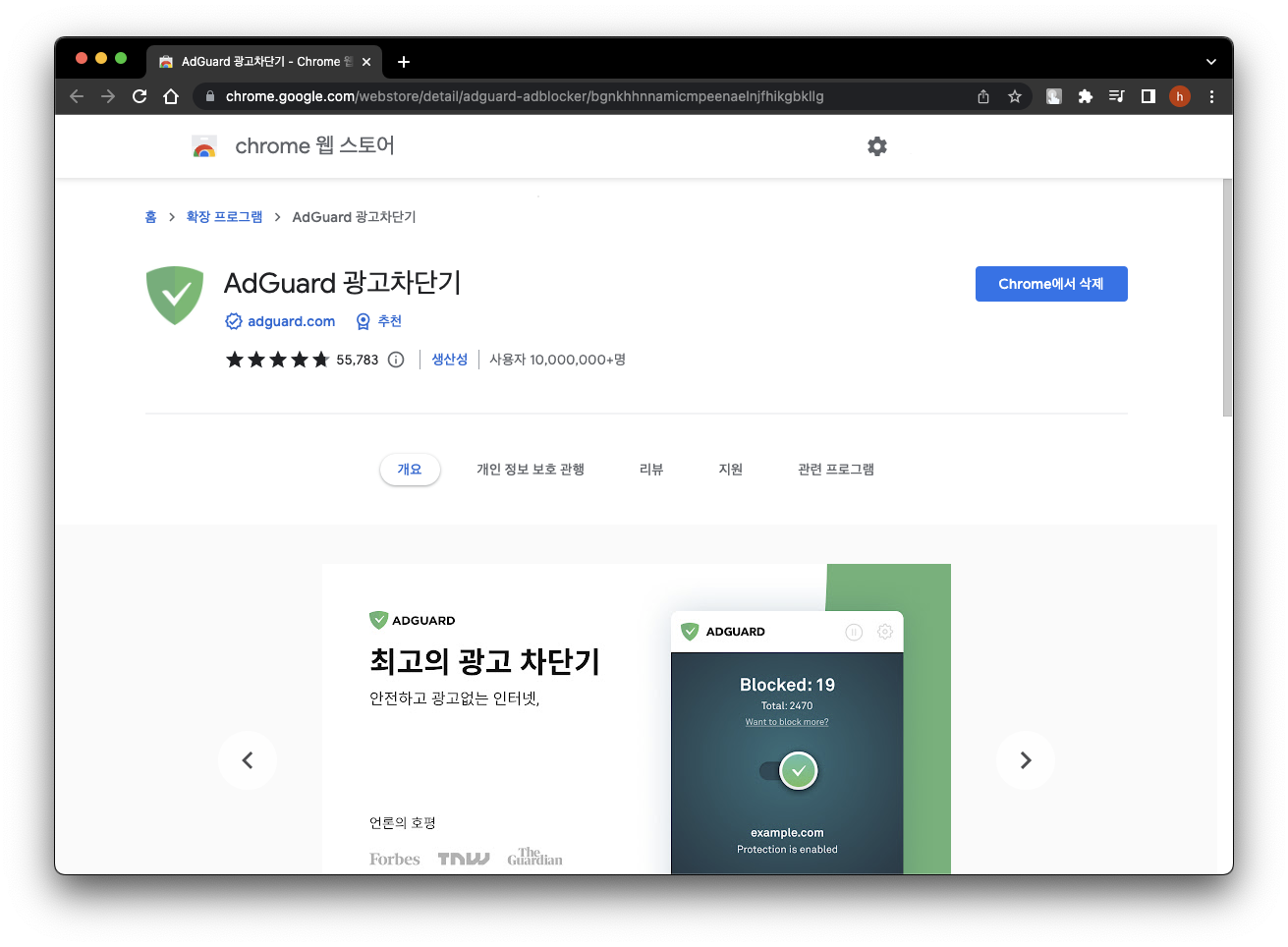
Task: Reload the current page
Action: click(140, 96)
